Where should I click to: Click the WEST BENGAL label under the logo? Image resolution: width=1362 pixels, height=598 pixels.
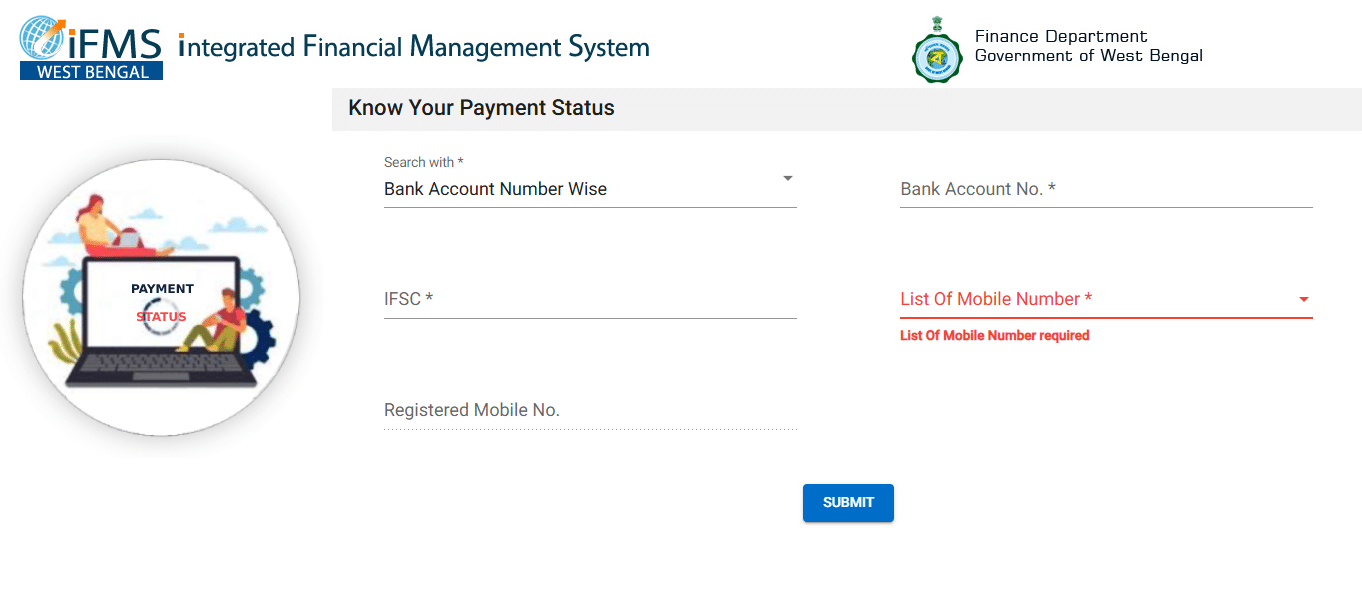tap(90, 70)
